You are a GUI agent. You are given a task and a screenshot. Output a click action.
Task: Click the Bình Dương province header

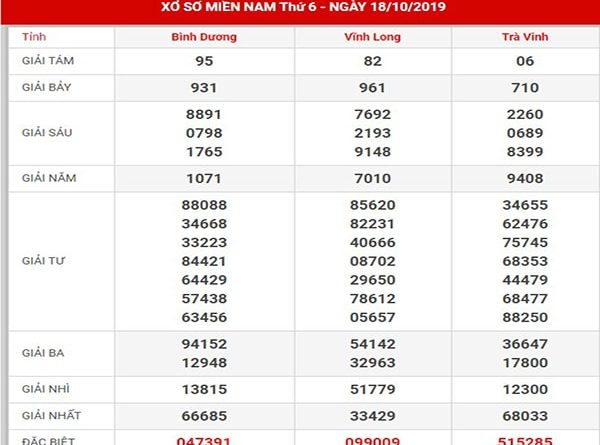(x=204, y=37)
